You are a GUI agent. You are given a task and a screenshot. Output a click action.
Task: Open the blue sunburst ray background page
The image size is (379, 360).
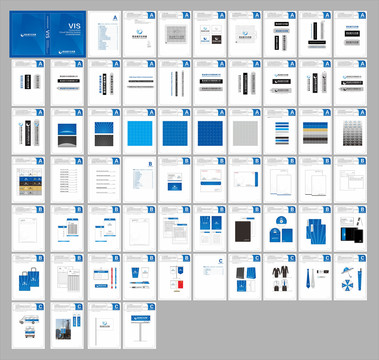point(104,131)
